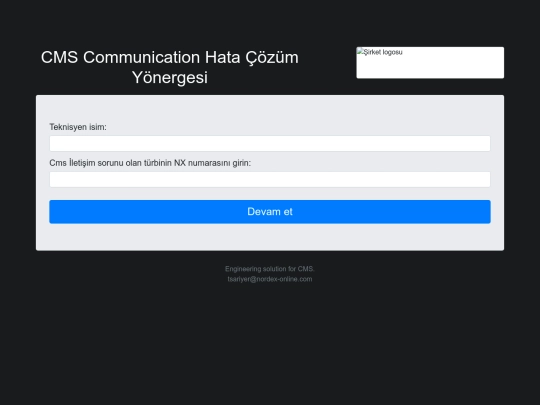Click the Şirket logosu image placeholder

point(430,63)
